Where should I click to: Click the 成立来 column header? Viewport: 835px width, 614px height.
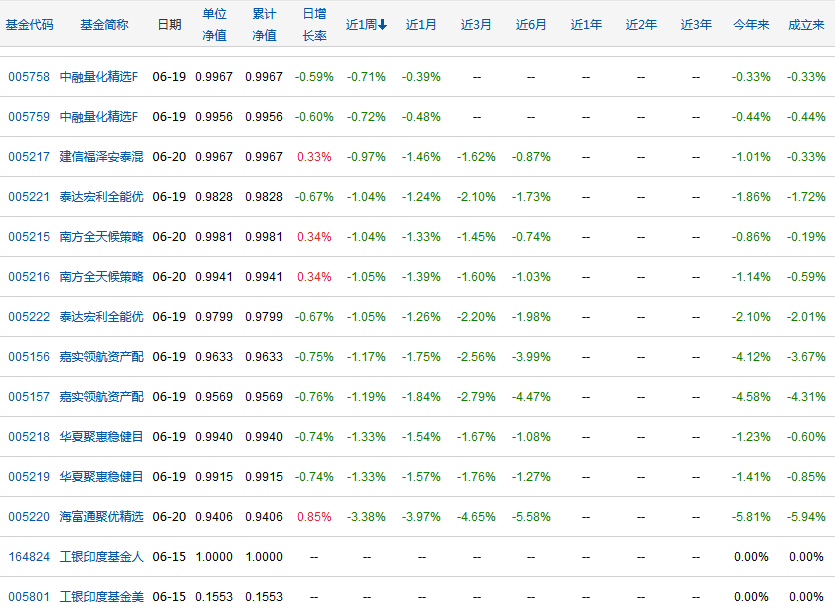point(806,25)
